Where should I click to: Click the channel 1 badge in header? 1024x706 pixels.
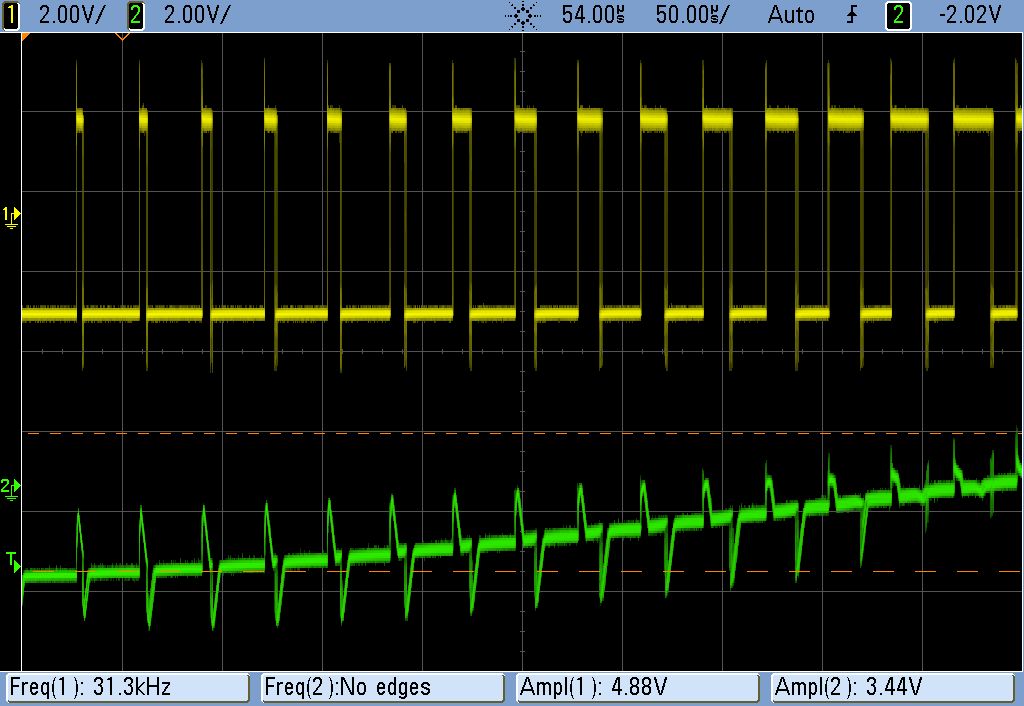[x=10, y=15]
